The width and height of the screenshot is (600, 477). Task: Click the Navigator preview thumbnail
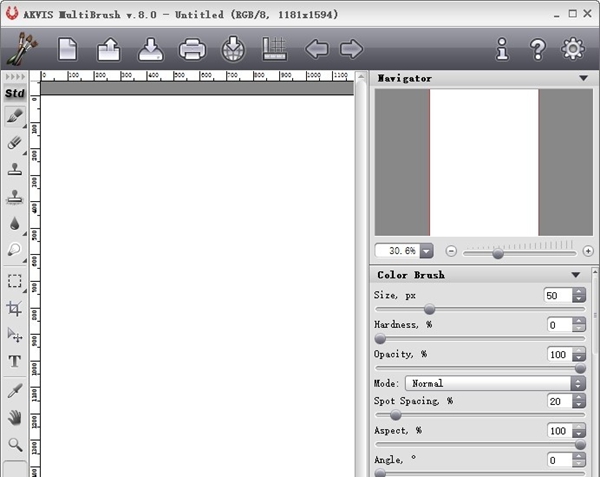coord(484,162)
